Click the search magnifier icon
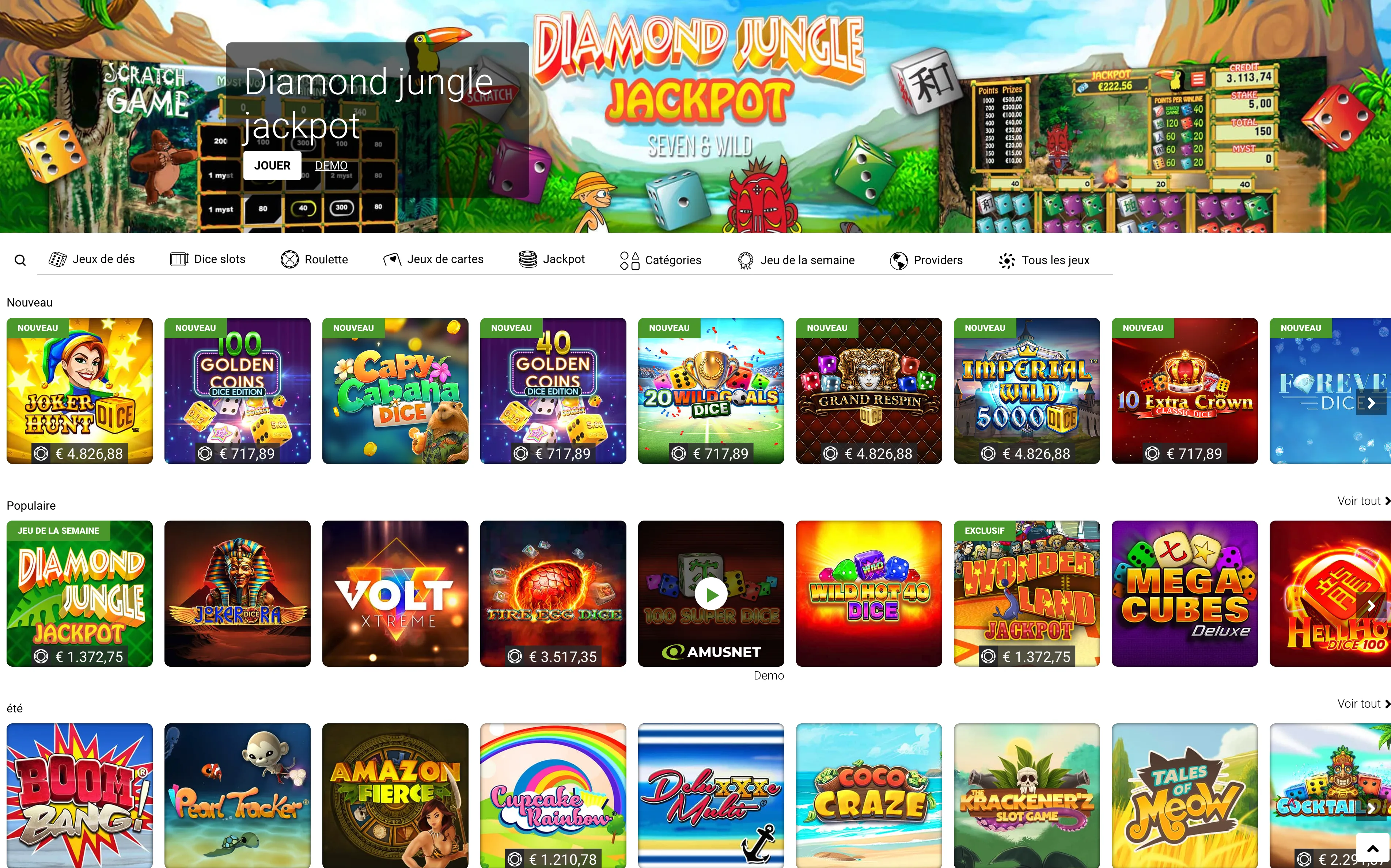This screenshot has height=868, width=1391. (20, 260)
